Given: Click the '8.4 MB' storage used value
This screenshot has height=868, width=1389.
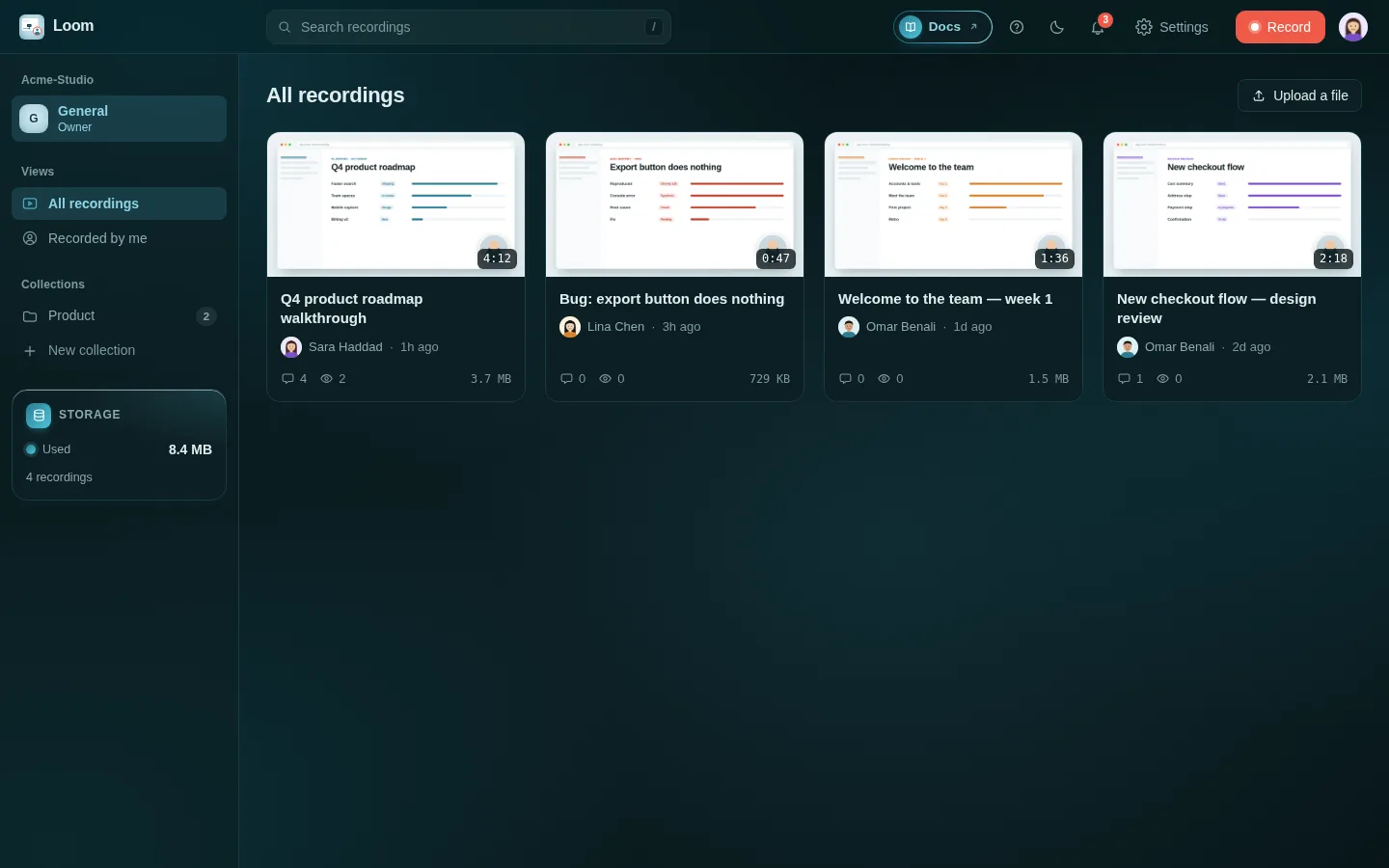Looking at the screenshot, I should pyautogui.click(x=190, y=449).
